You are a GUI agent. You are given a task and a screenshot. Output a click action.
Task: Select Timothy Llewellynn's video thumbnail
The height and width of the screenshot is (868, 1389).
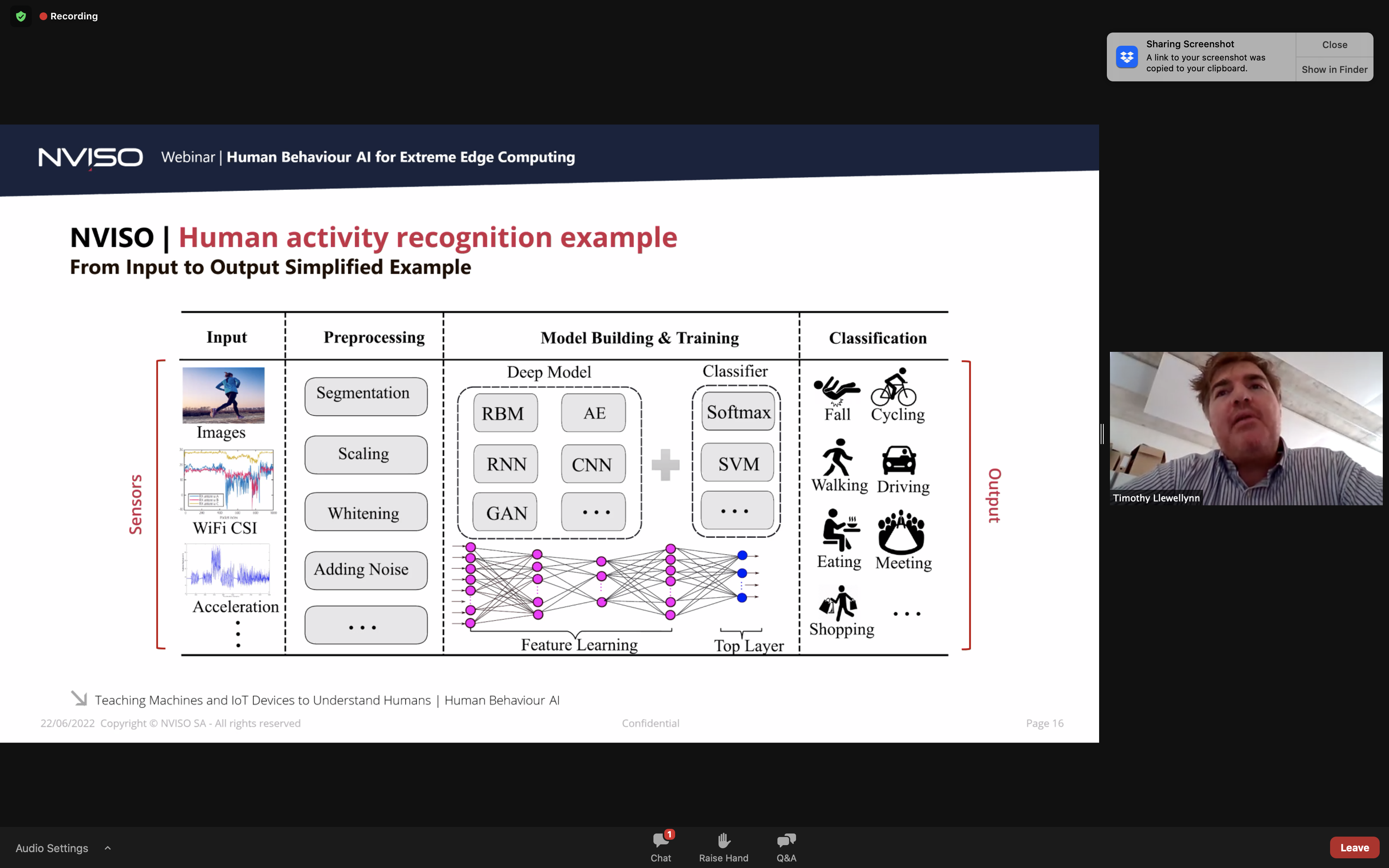(x=1246, y=428)
